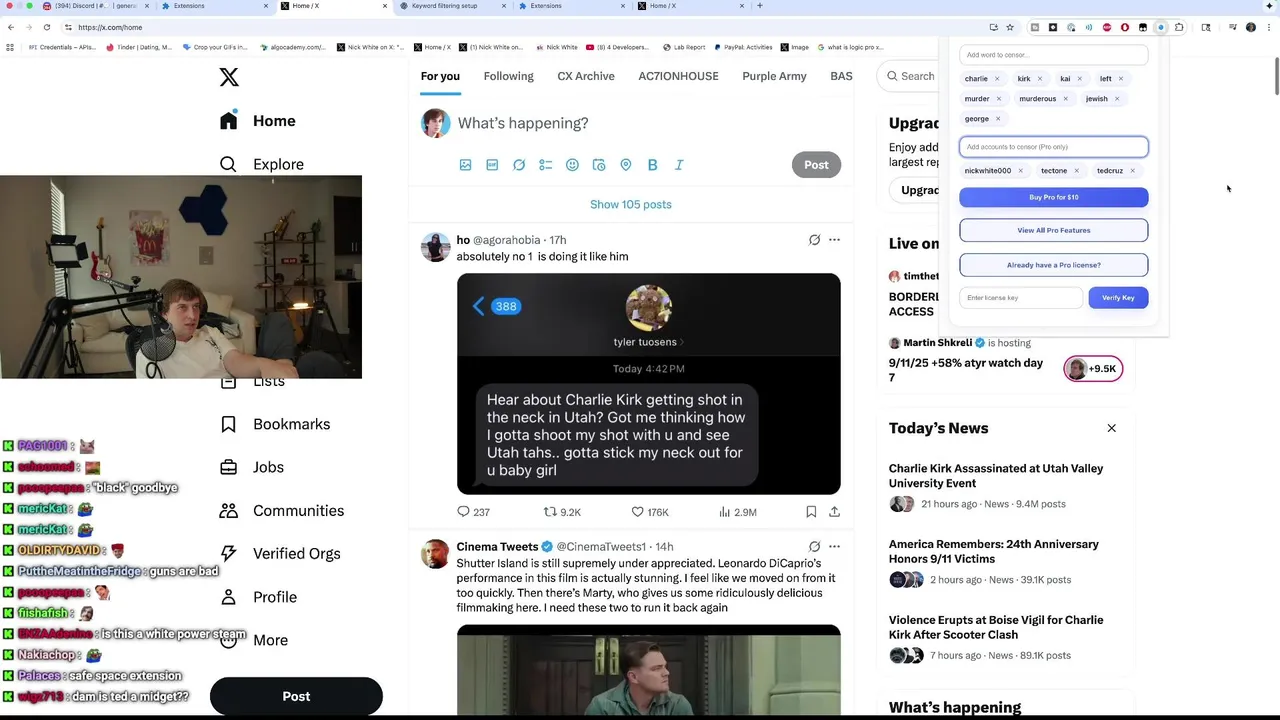Open emoji picker in post composer
Image resolution: width=1280 pixels, height=720 pixels.
[x=572, y=165]
